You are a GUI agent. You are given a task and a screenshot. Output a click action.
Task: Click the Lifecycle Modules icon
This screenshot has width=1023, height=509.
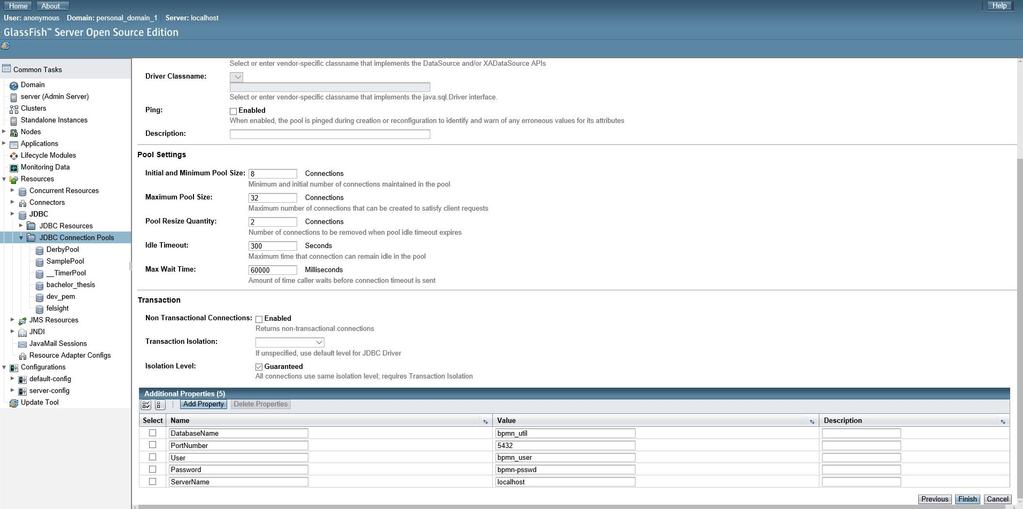point(14,155)
